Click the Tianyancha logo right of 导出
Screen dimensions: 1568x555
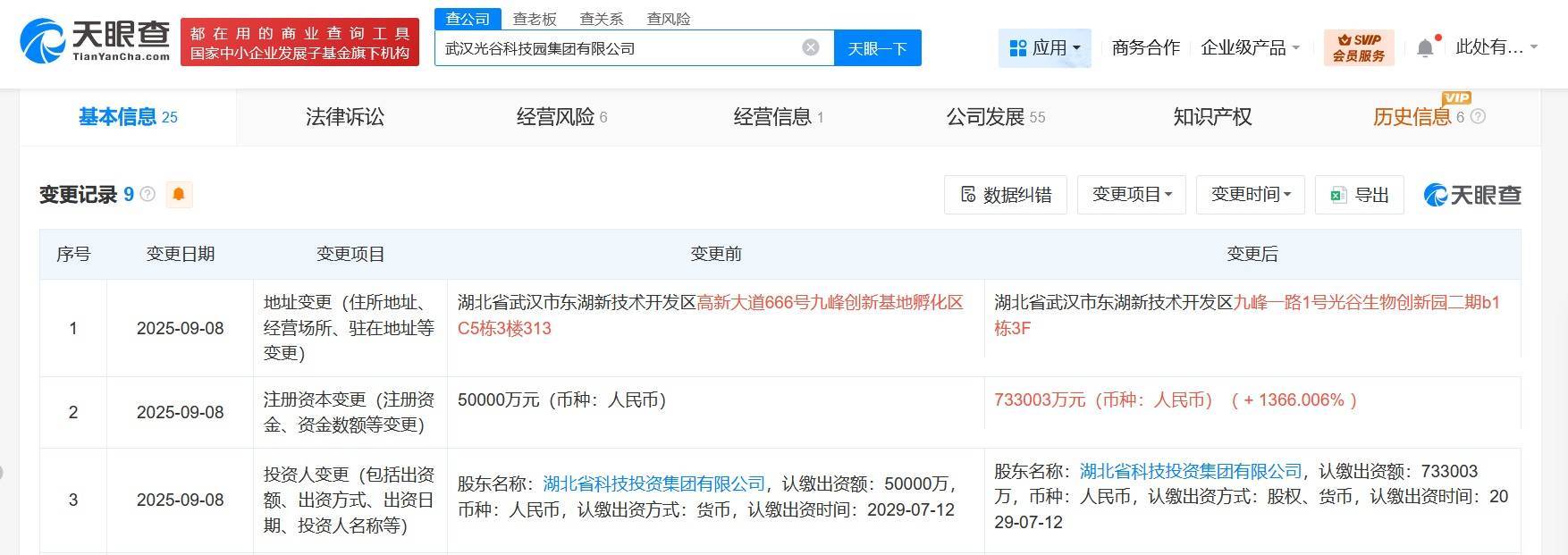pos(1471,195)
